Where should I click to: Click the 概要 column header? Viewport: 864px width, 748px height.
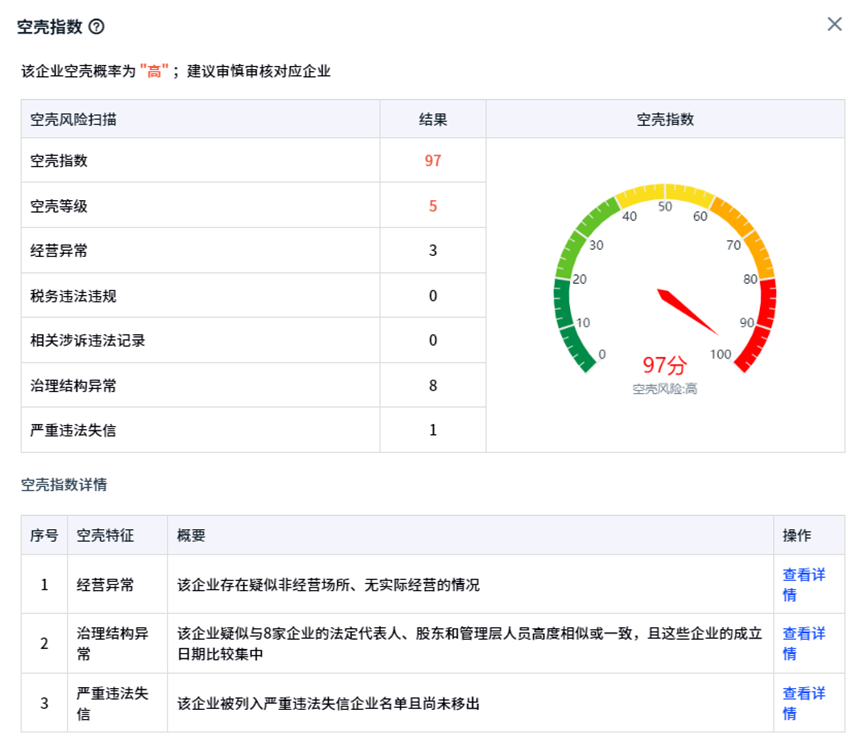191,535
